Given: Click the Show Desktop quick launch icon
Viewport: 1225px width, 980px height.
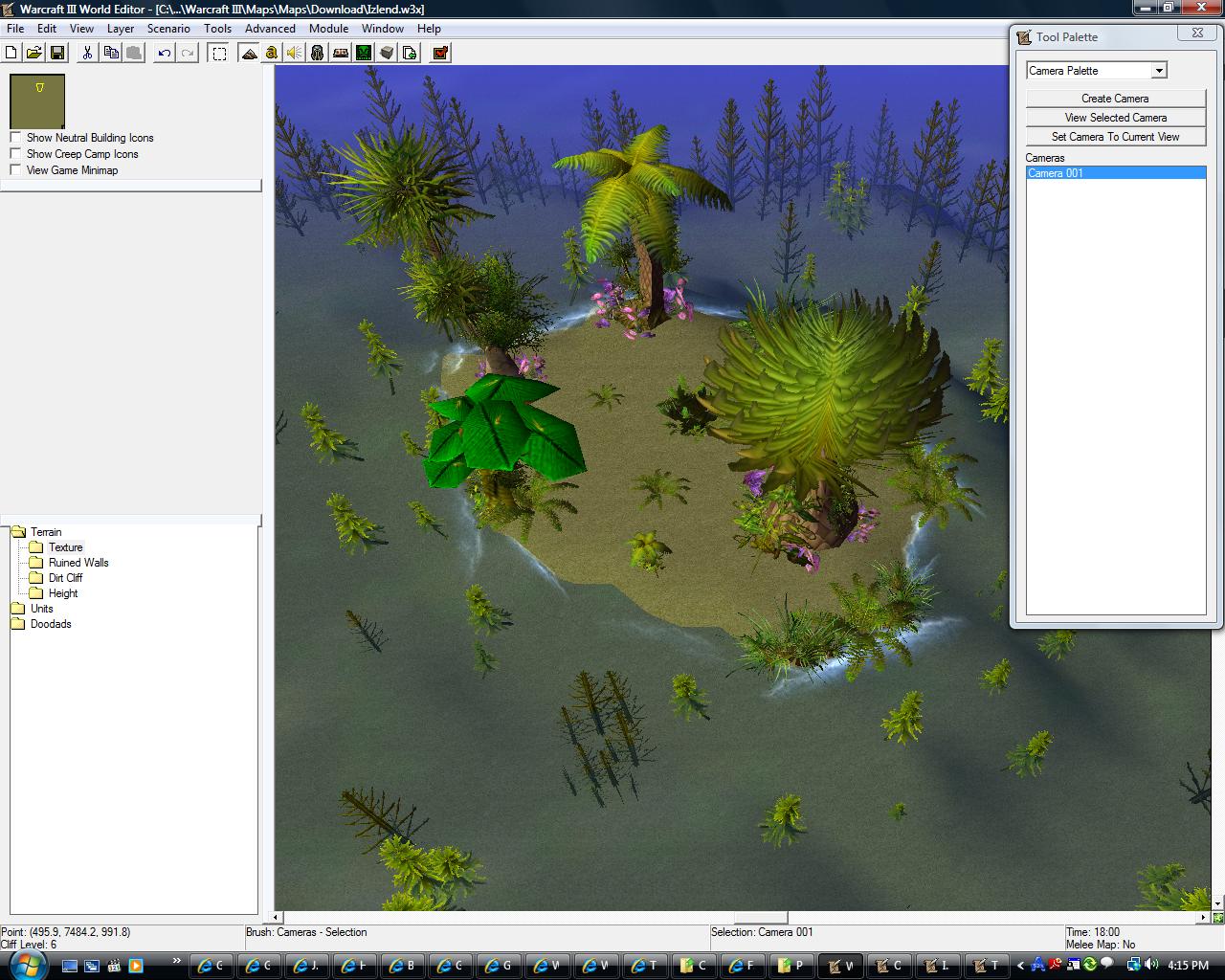Looking at the screenshot, I should pyautogui.click(x=68, y=966).
